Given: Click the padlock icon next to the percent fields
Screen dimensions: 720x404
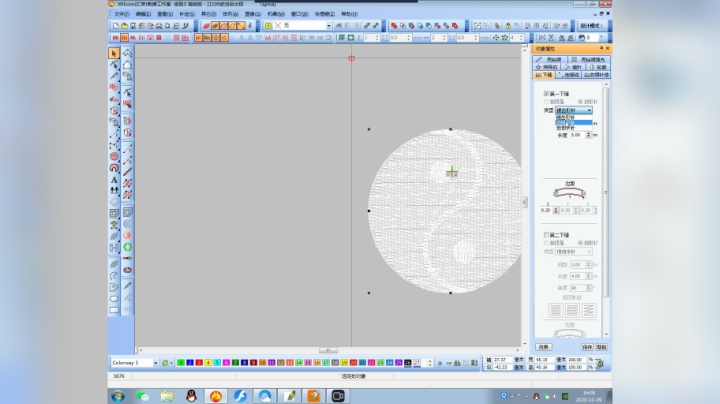Looking at the screenshot, I should [x=600, y=364].
